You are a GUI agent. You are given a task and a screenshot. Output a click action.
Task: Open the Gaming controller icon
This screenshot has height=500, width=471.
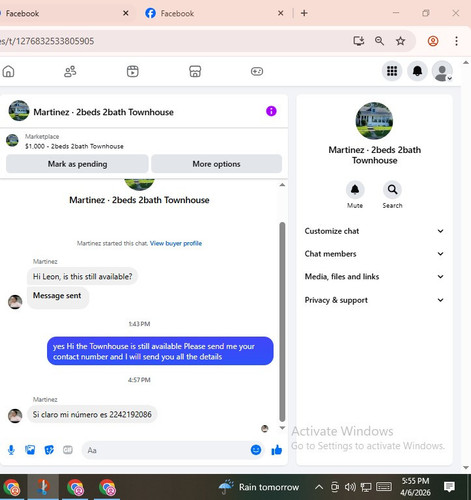[257, 71]
